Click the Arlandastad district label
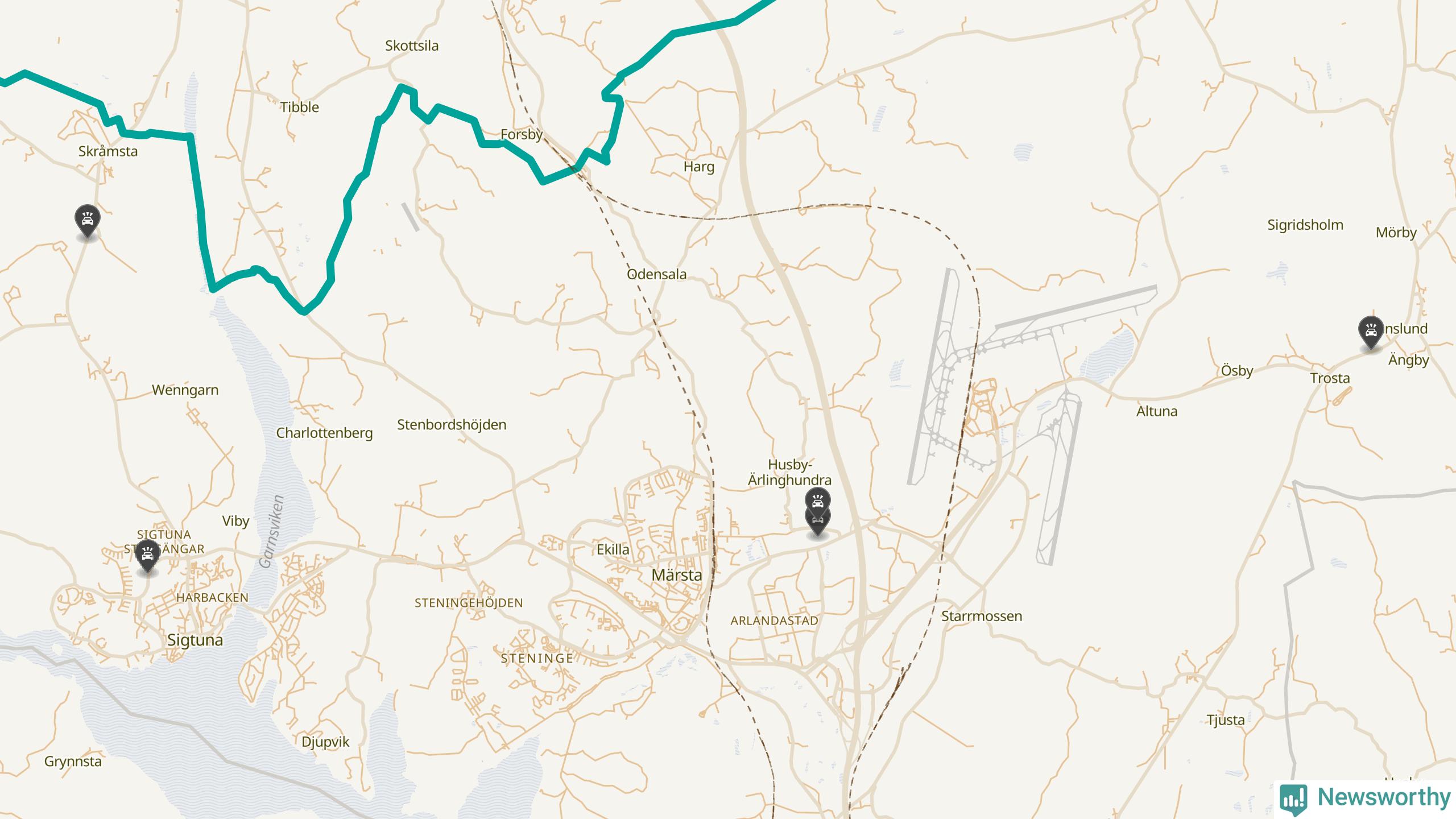 coord(774,621)
